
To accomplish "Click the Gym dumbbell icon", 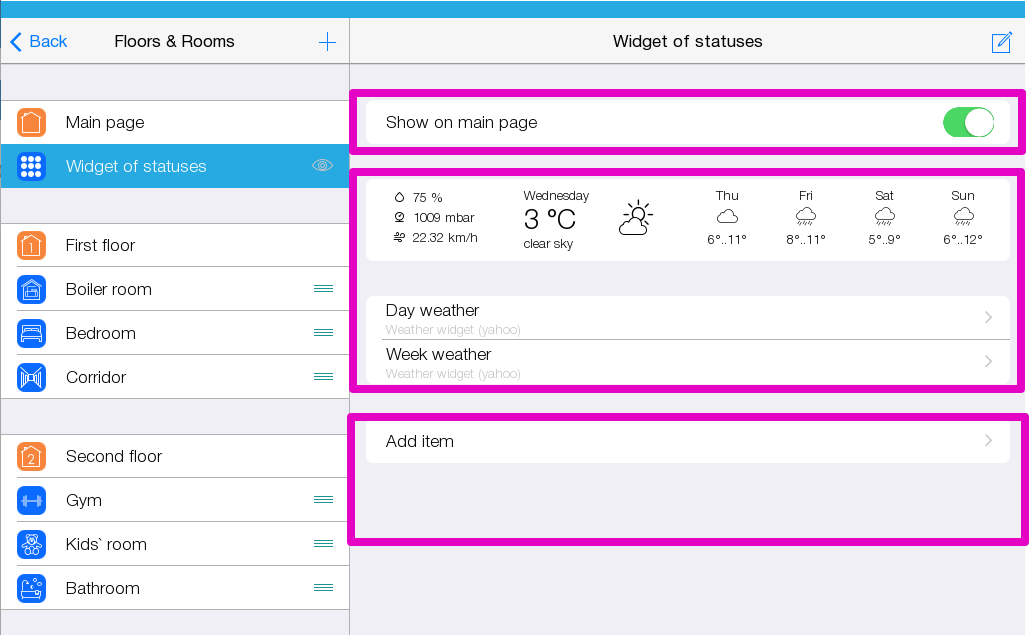I will [32, 500].
